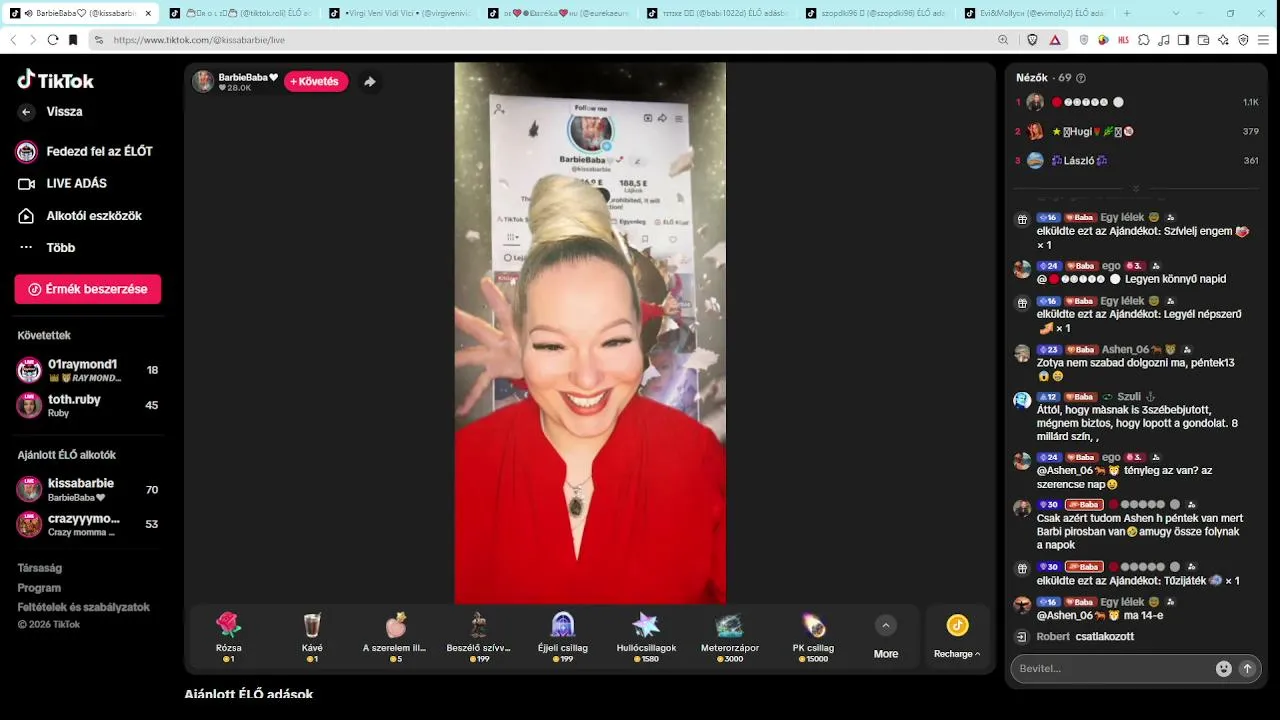The image size is (1280, 720).
Task: Go back with the Vissza arrow
Action: click(27, 112)
